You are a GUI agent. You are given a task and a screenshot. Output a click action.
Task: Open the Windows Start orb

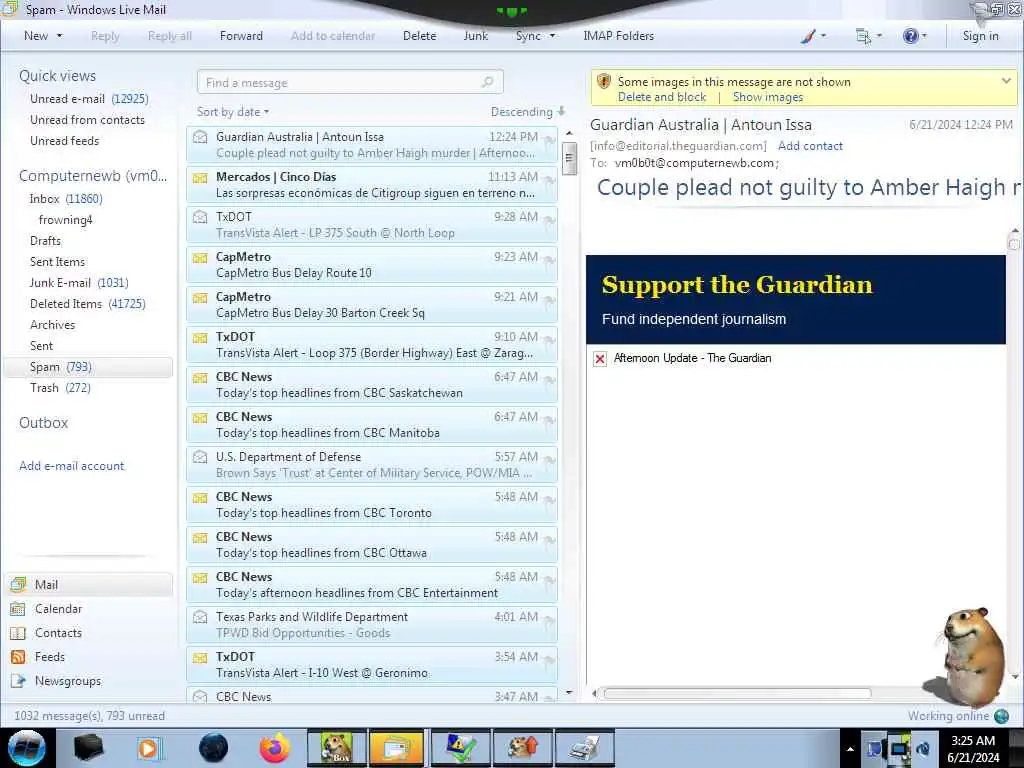click(26, 748)
